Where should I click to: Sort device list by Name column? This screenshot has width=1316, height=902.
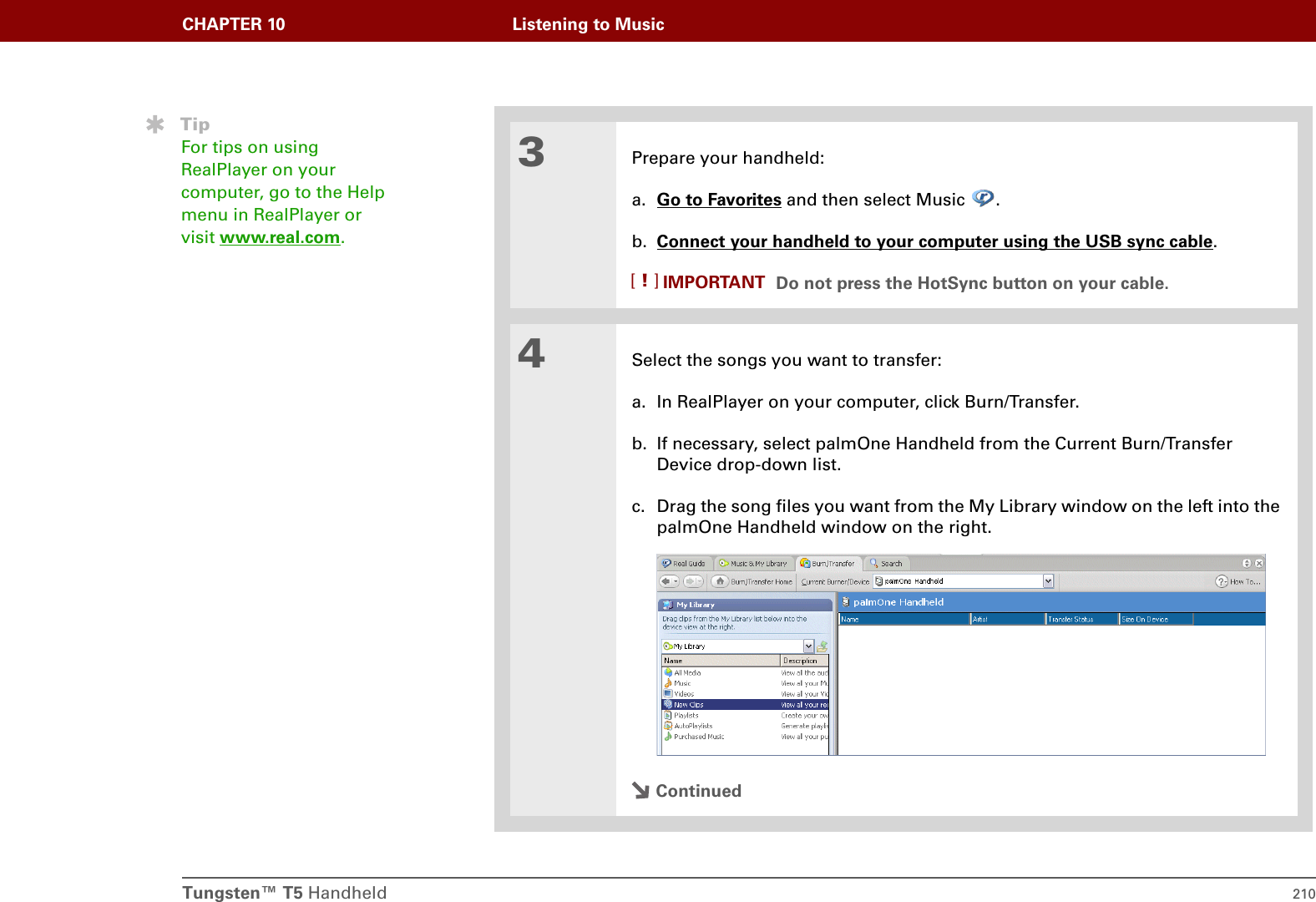coord(904,619)
